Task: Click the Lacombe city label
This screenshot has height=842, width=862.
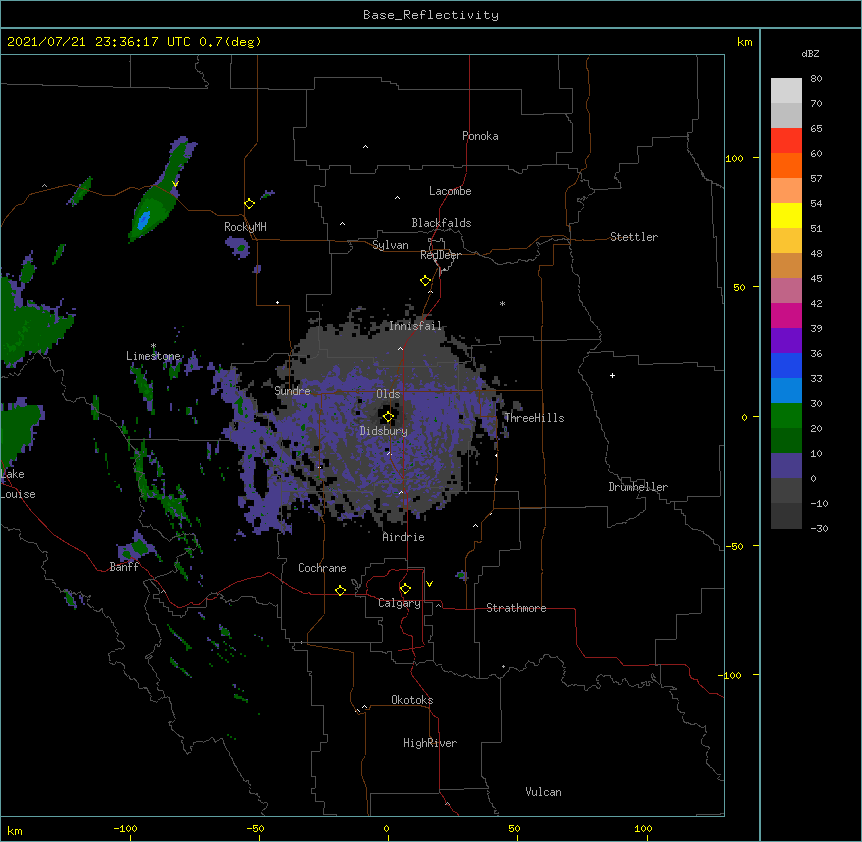Action: [450, 191]
